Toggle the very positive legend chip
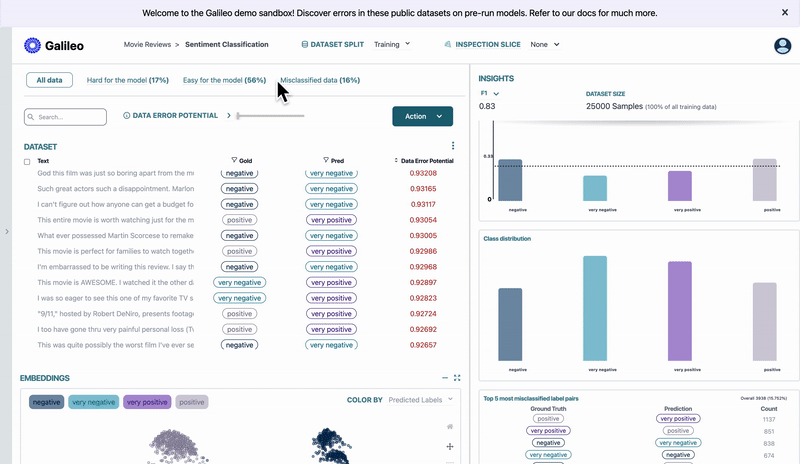 tap(147, 402)
